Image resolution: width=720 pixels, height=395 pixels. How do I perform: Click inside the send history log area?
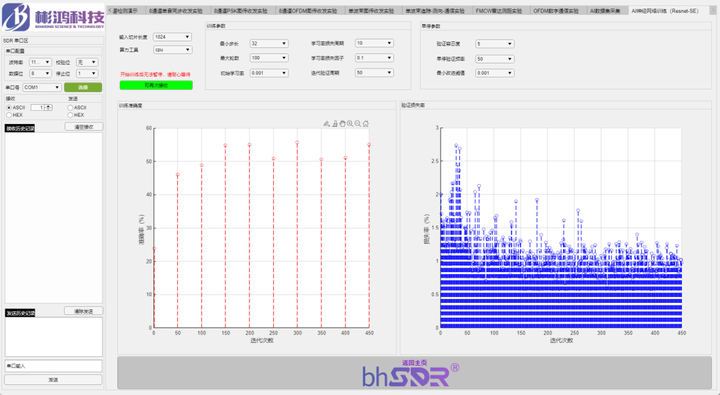(53, 337)
